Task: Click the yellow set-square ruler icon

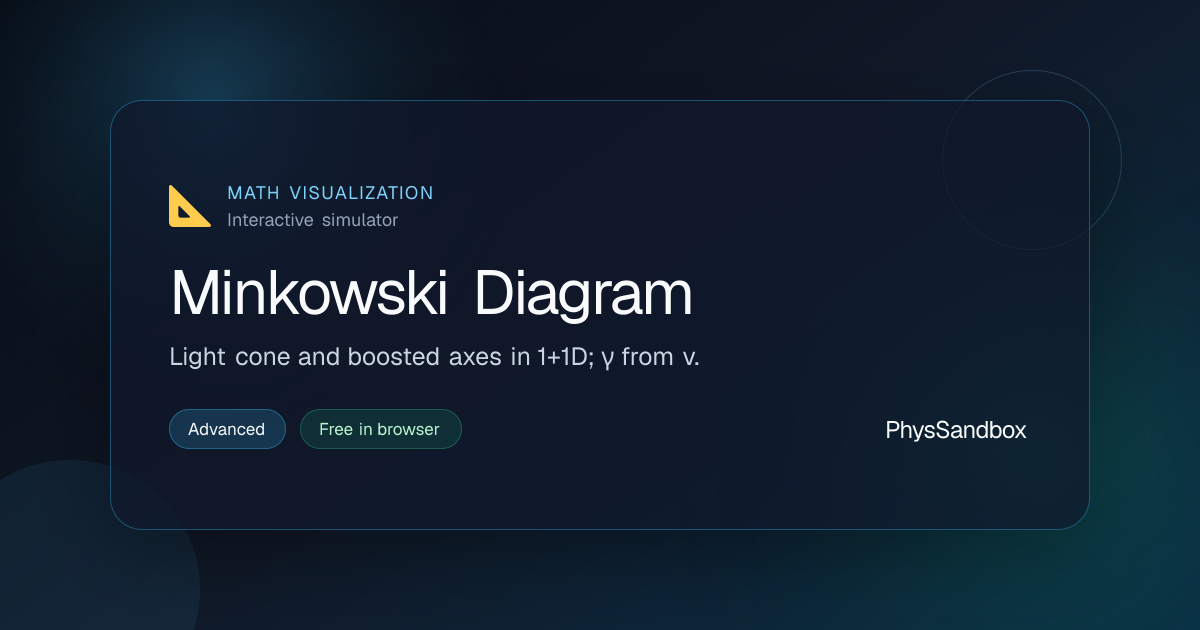Action: point(189,206)
